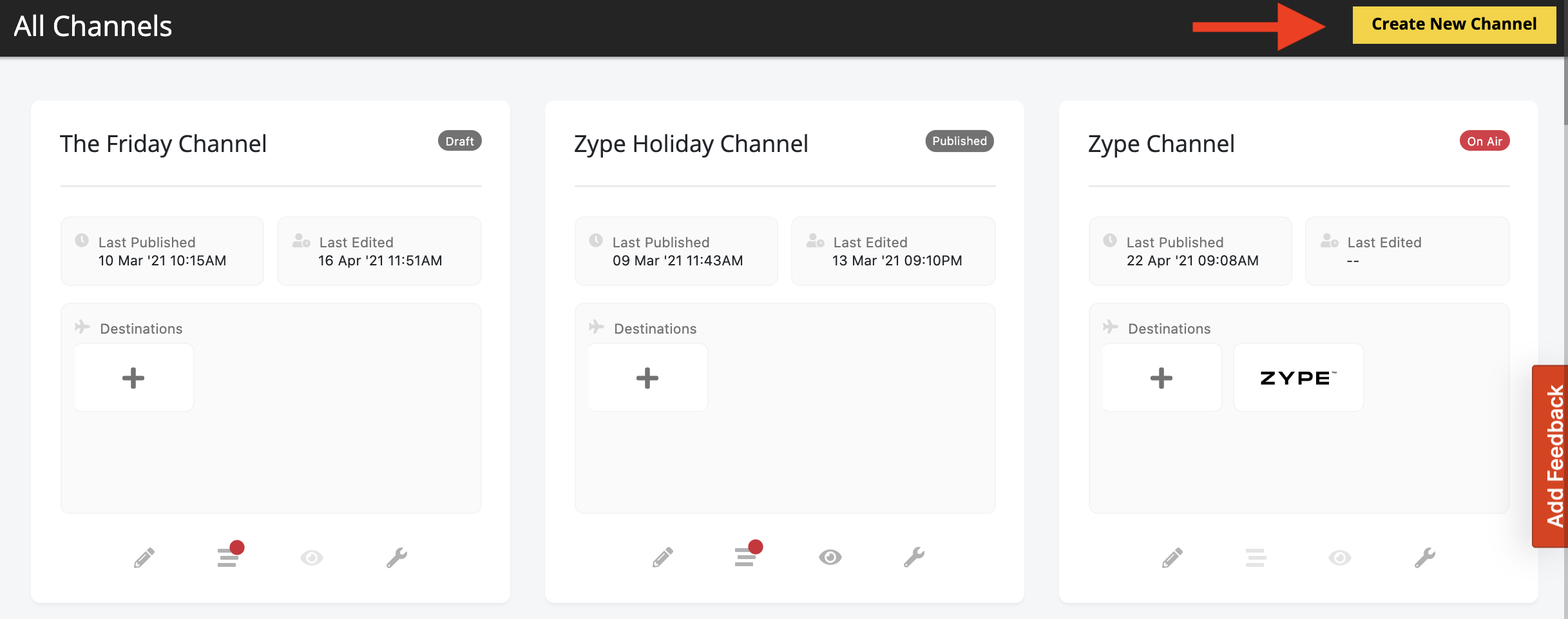
Task: Open the ZYPE destination tile
Action: coord(1299,377)
